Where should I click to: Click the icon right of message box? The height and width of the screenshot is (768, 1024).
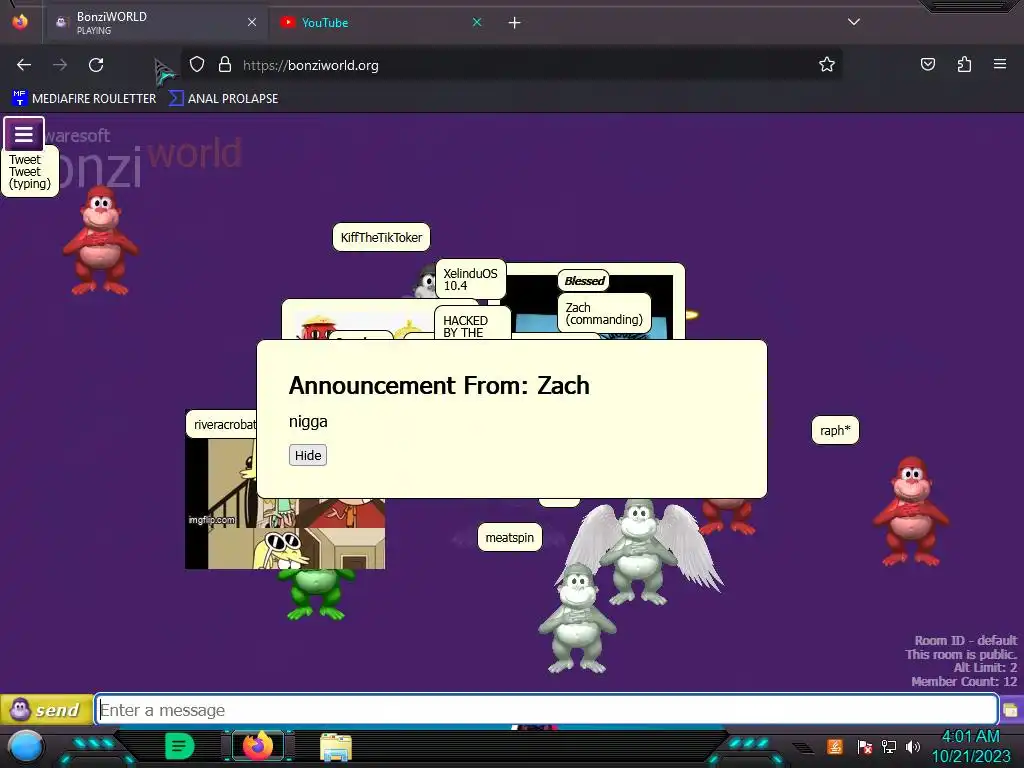click(1012, 711)
